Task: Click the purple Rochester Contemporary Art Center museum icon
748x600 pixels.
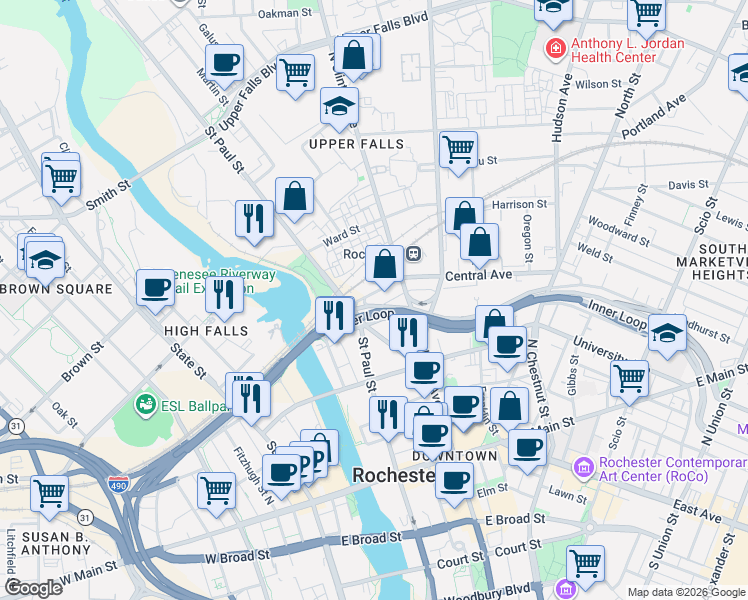Action: tap(583, 469)
